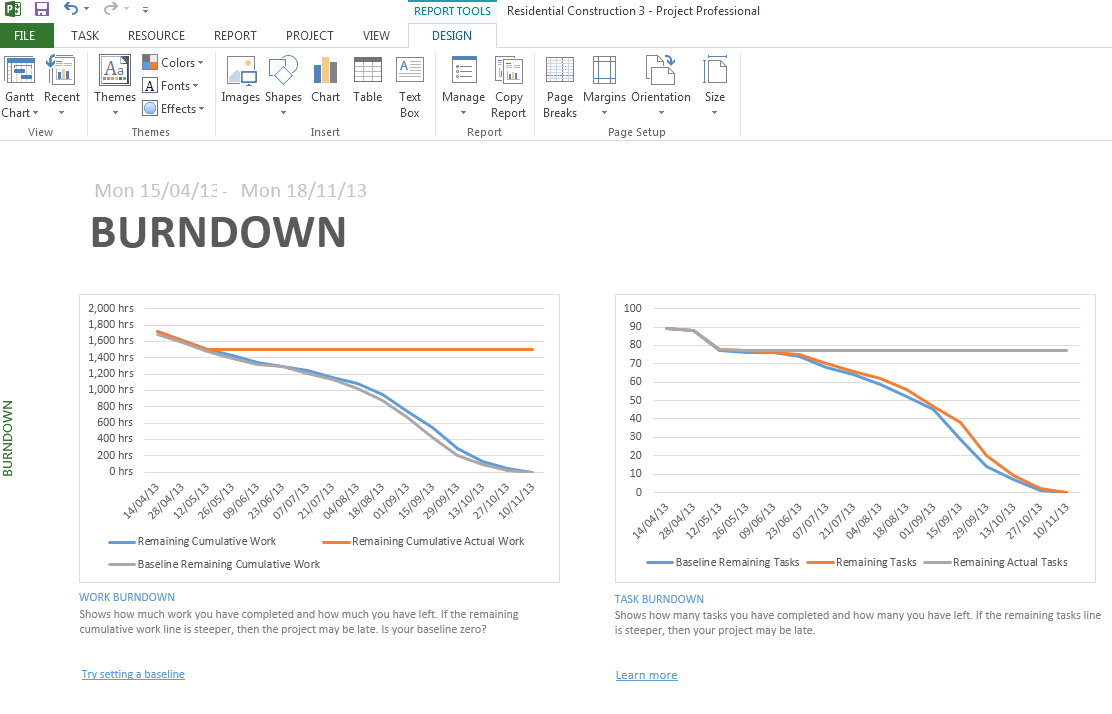Image resolution: width=1112 pixels, height=714 pixels.
Task: Expand the Manage dropdown arrow
Action: (x=464, y=113)
